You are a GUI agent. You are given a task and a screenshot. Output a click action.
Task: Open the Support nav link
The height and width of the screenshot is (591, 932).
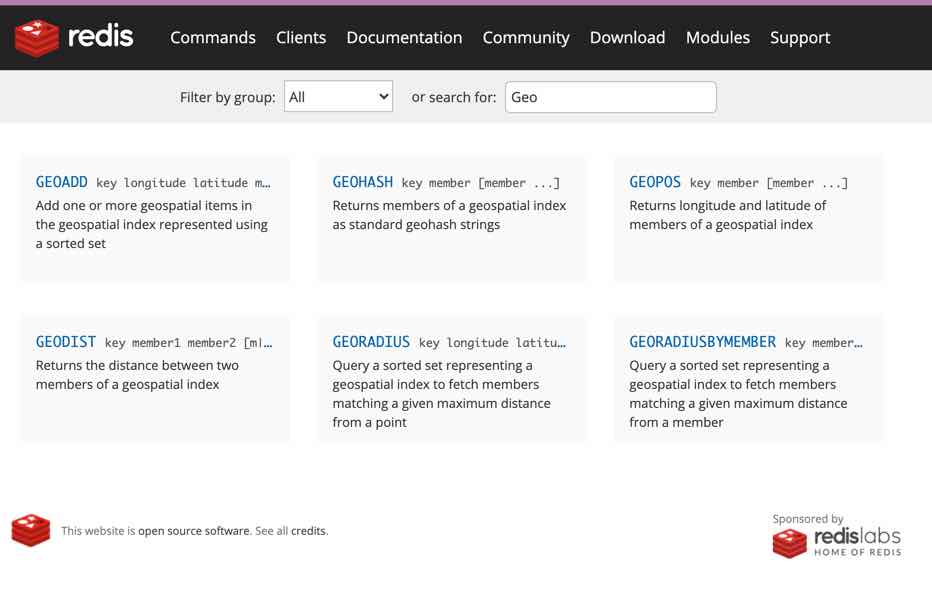pyautogui.click(x=800, y=38)
